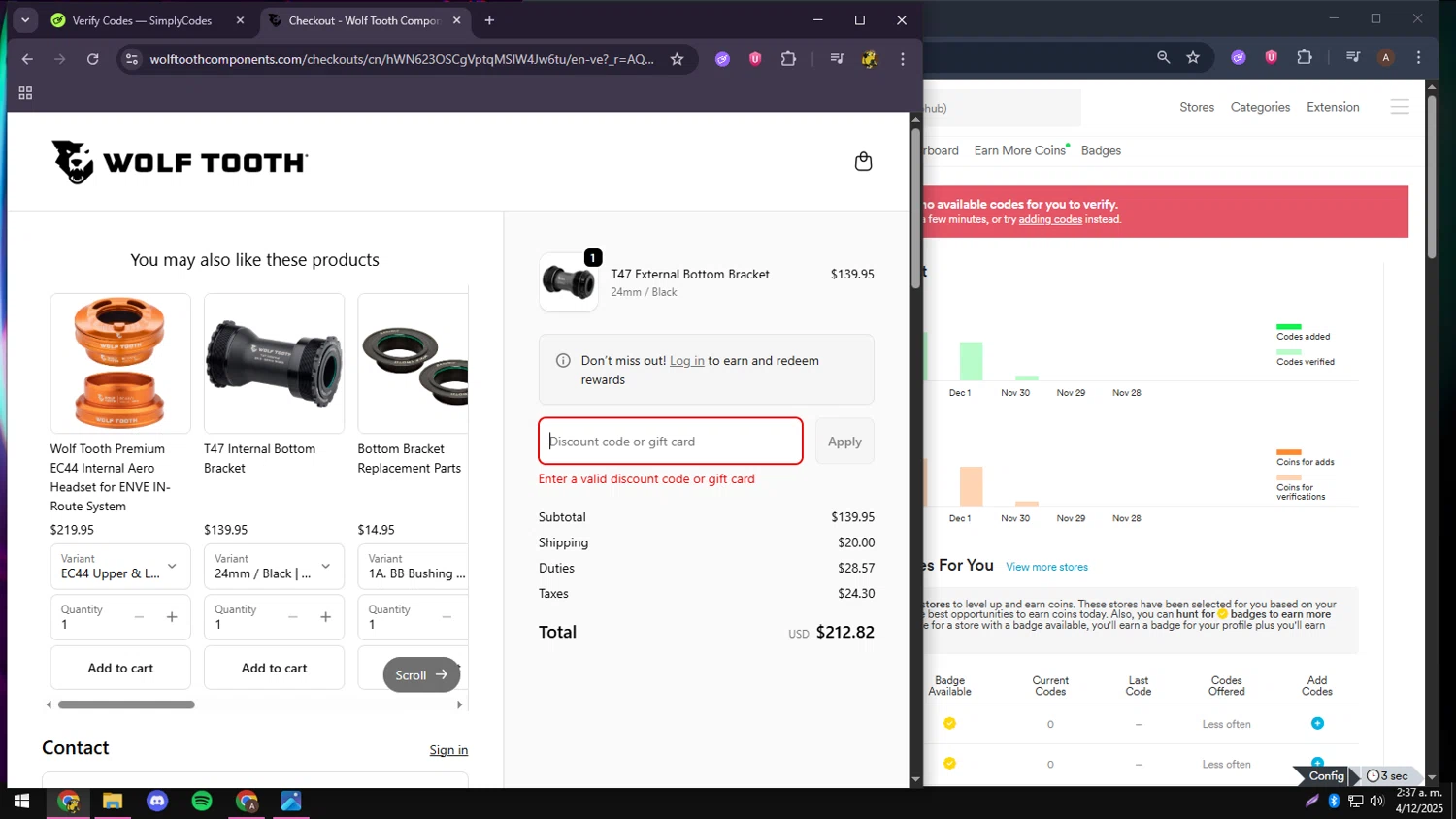Viewport: 1456px width, 819px height.
Task: Open Earn More Coins tab
Action: [x=1021, y=150]
